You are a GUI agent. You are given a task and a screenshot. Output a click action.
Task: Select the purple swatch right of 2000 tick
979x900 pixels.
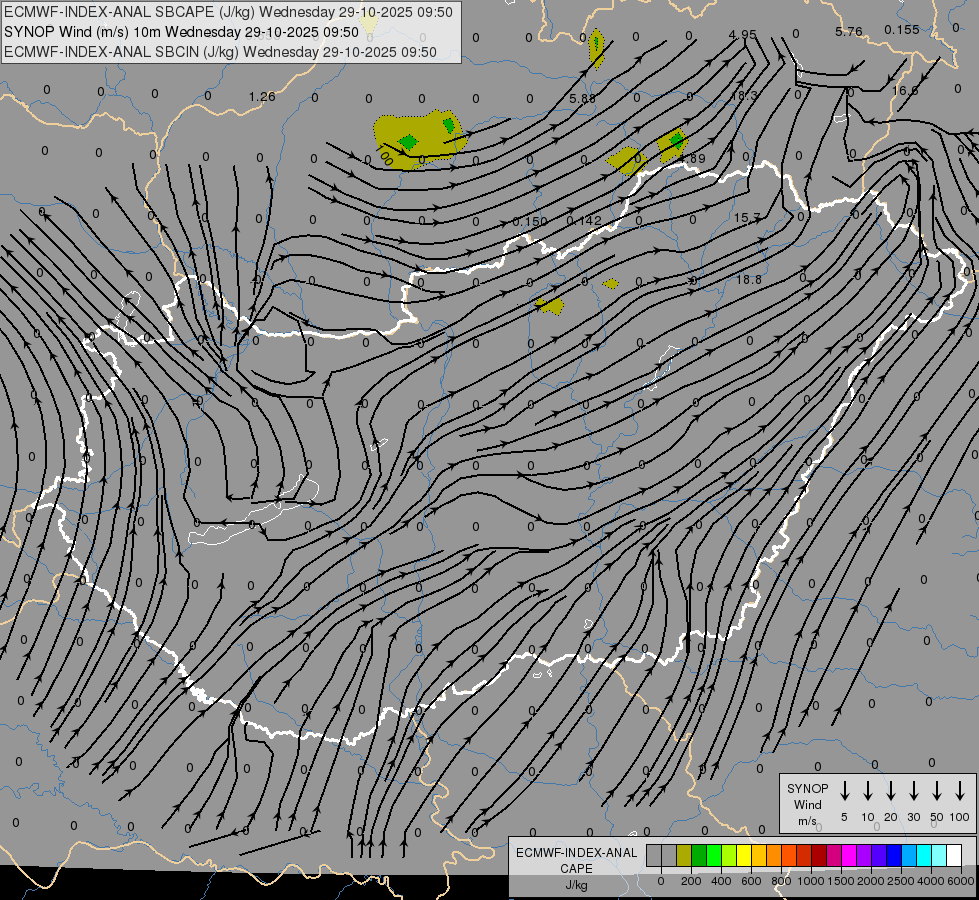pos(865,855)
